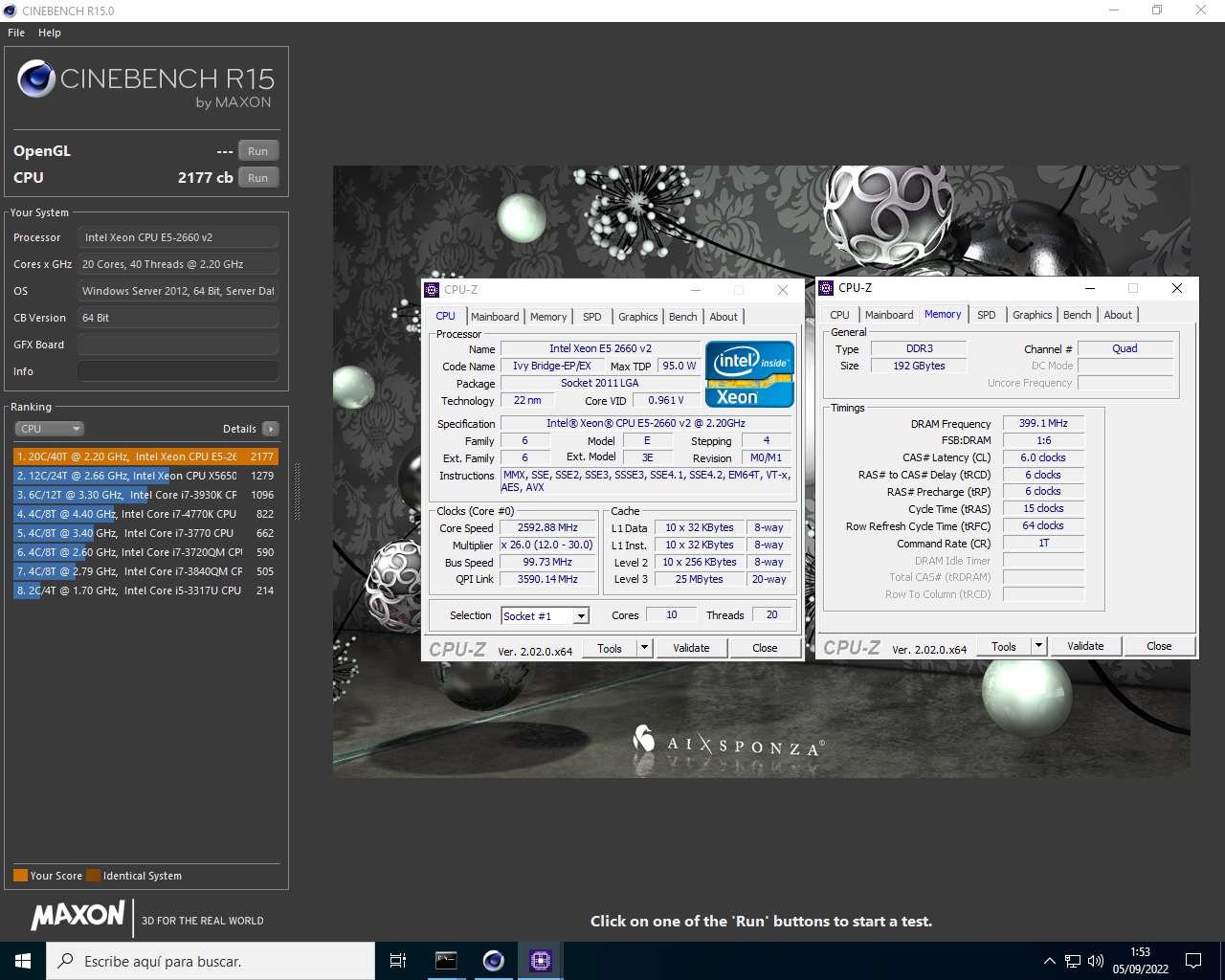Open Task View on the taskbar
This screenshot has height=980, width=1225.
[x=398, y=961]
